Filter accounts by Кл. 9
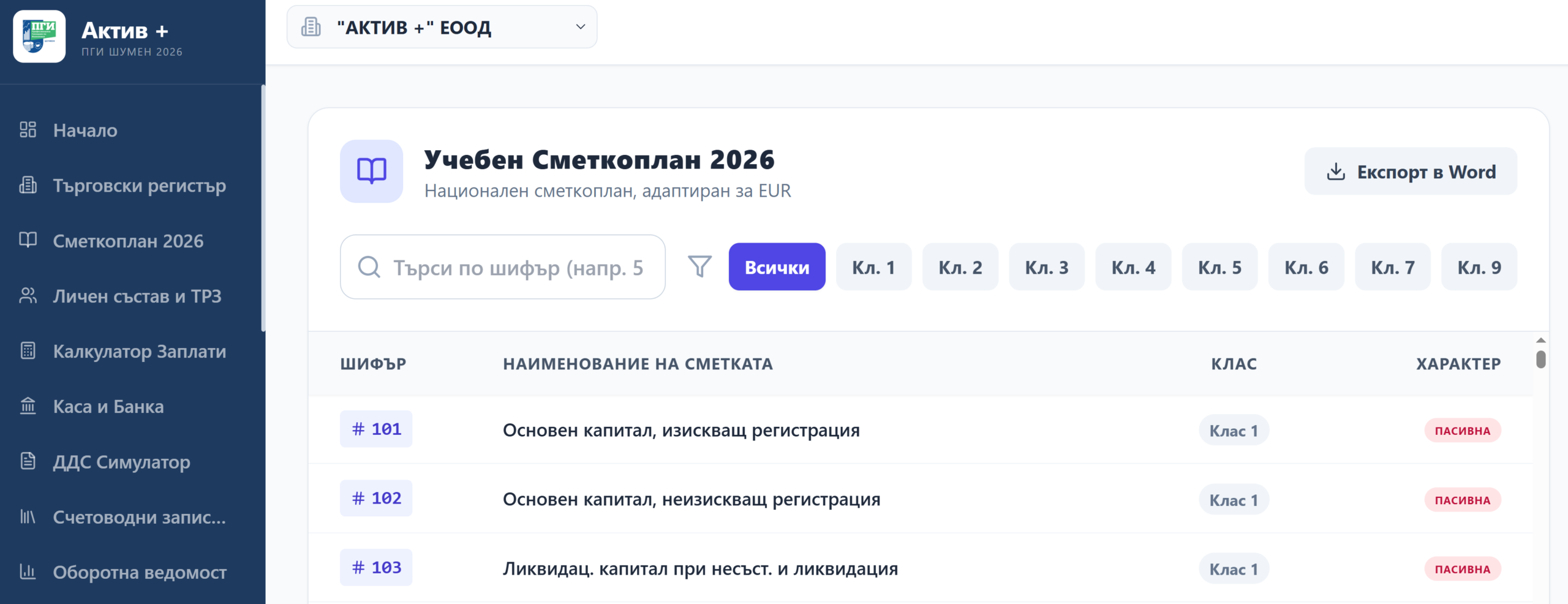The height and width of the screenshot is (604, 1568). pos(1479,267)
